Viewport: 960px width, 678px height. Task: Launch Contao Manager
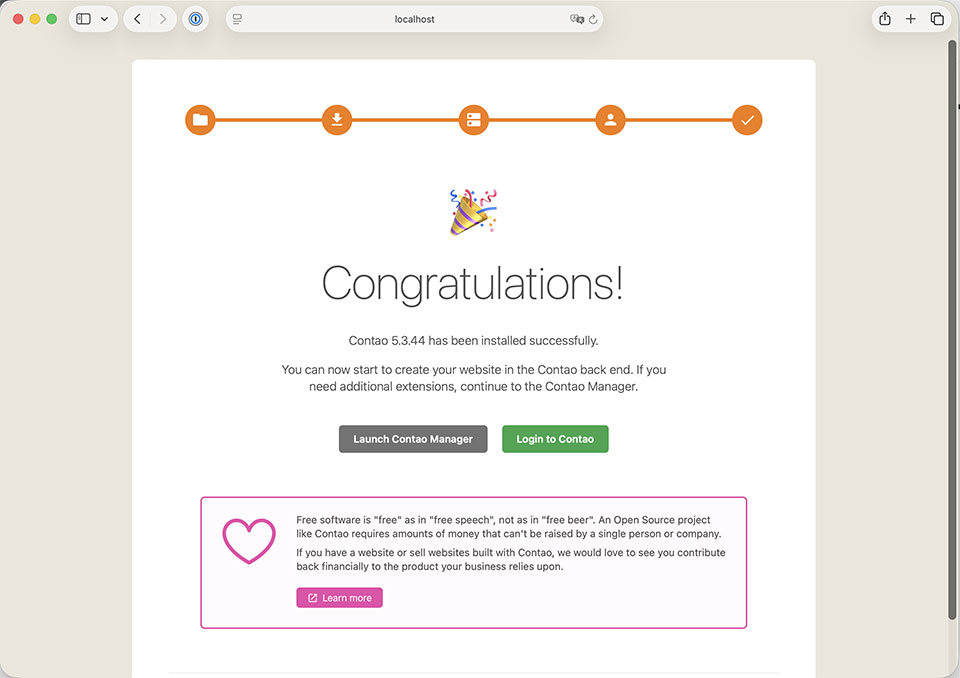(413, 439)
